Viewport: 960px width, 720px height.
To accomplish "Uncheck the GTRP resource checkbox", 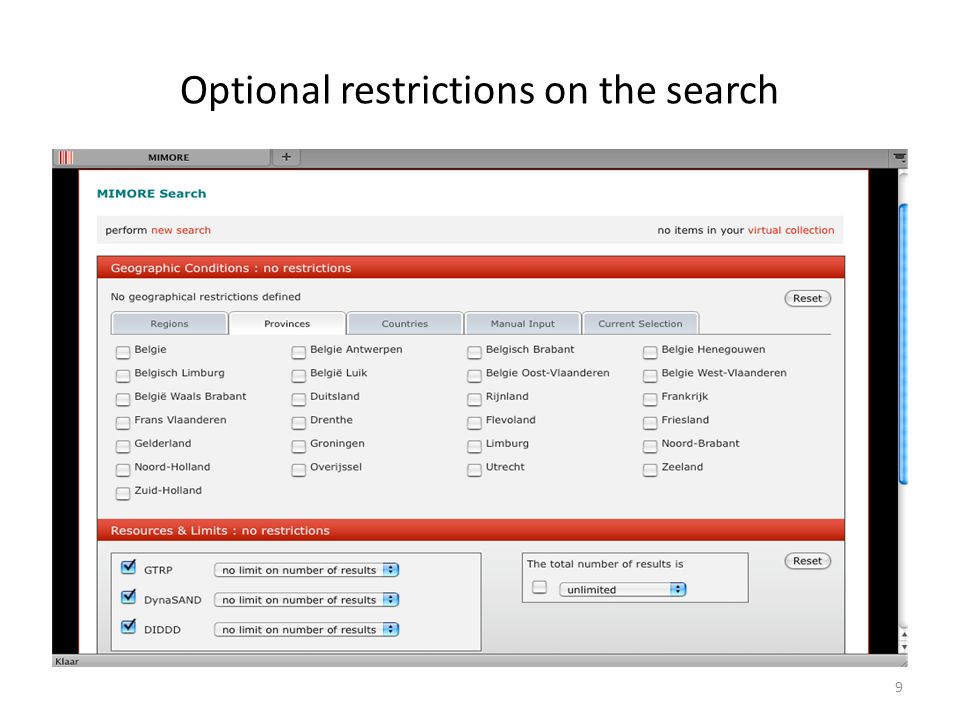I will (x=129, y=567).
